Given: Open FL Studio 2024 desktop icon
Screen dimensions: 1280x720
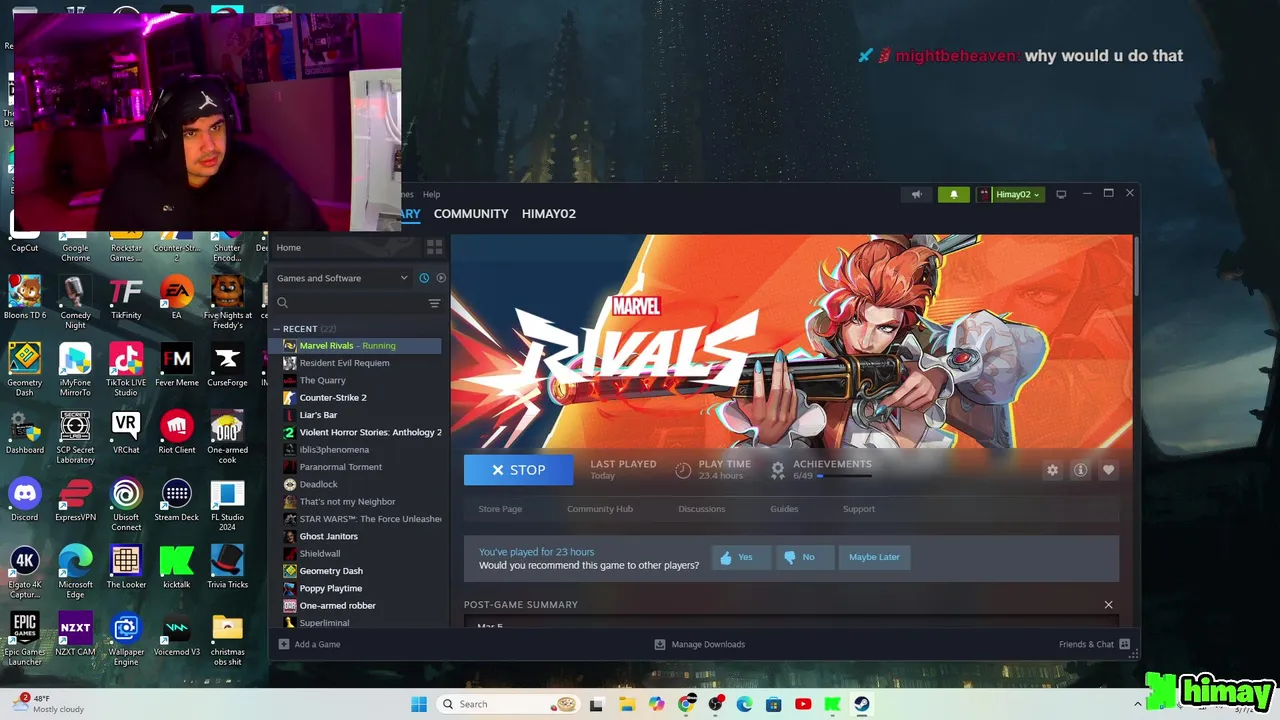Looking at the screenshot, I should (227, 504).
